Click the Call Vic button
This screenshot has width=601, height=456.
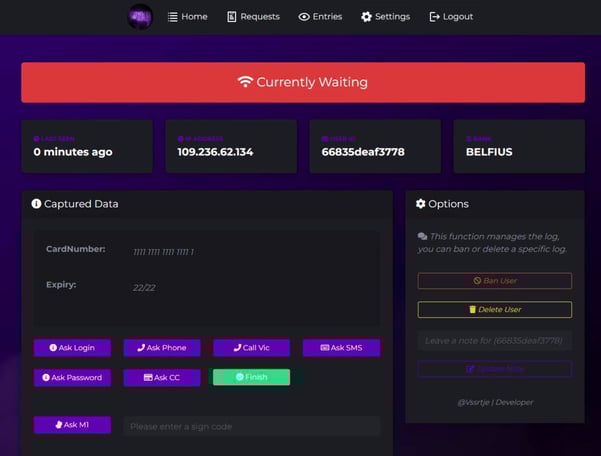click(251, 348)
